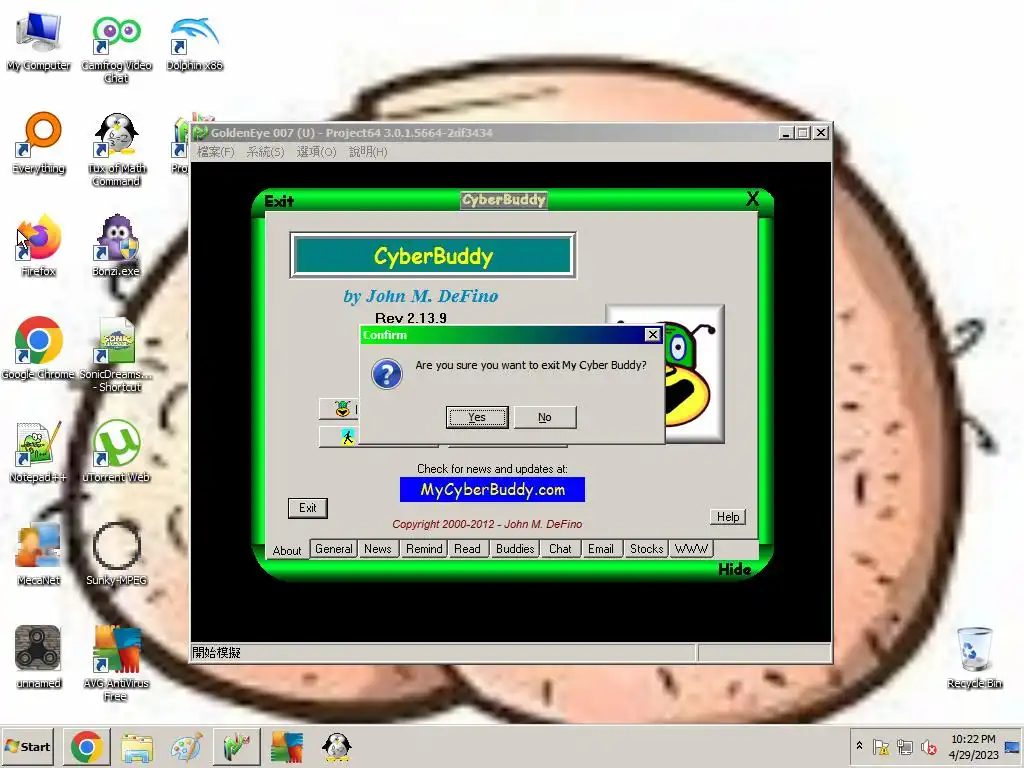Open the Camfrog Video Chat shortcut
Image resolution: width=1024 pixels, height=768 pixels.
[x=116, y=49]
